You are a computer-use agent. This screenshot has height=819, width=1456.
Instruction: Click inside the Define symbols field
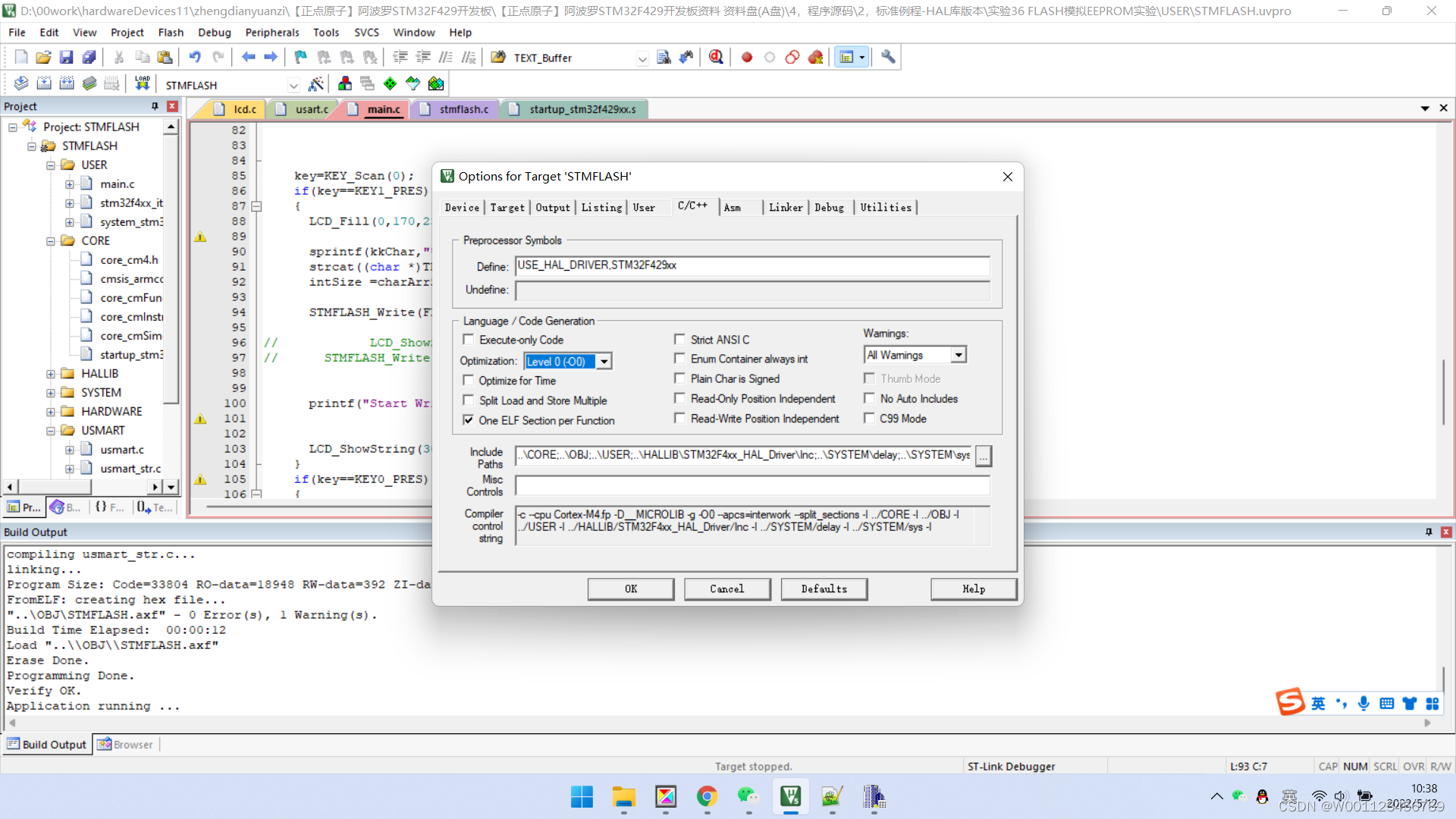pos(751,265)
